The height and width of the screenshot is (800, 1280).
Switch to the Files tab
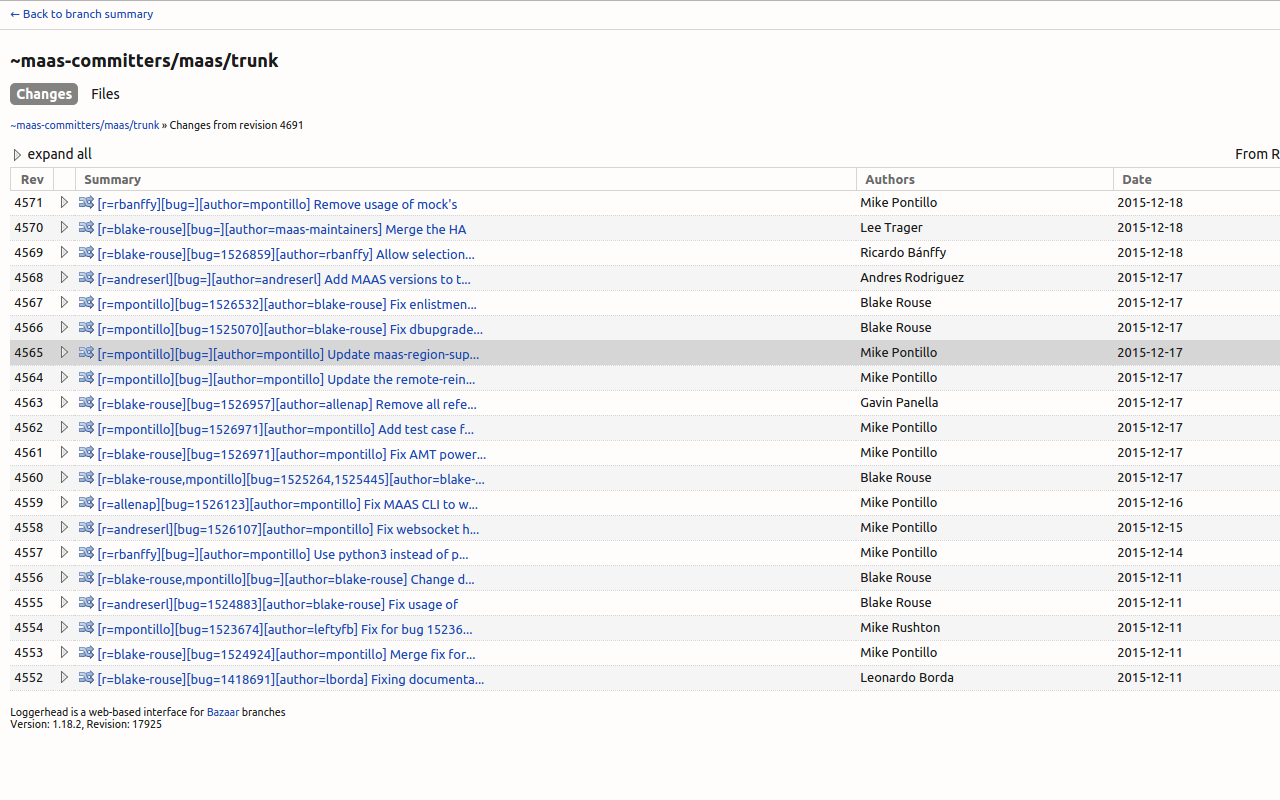105,94
